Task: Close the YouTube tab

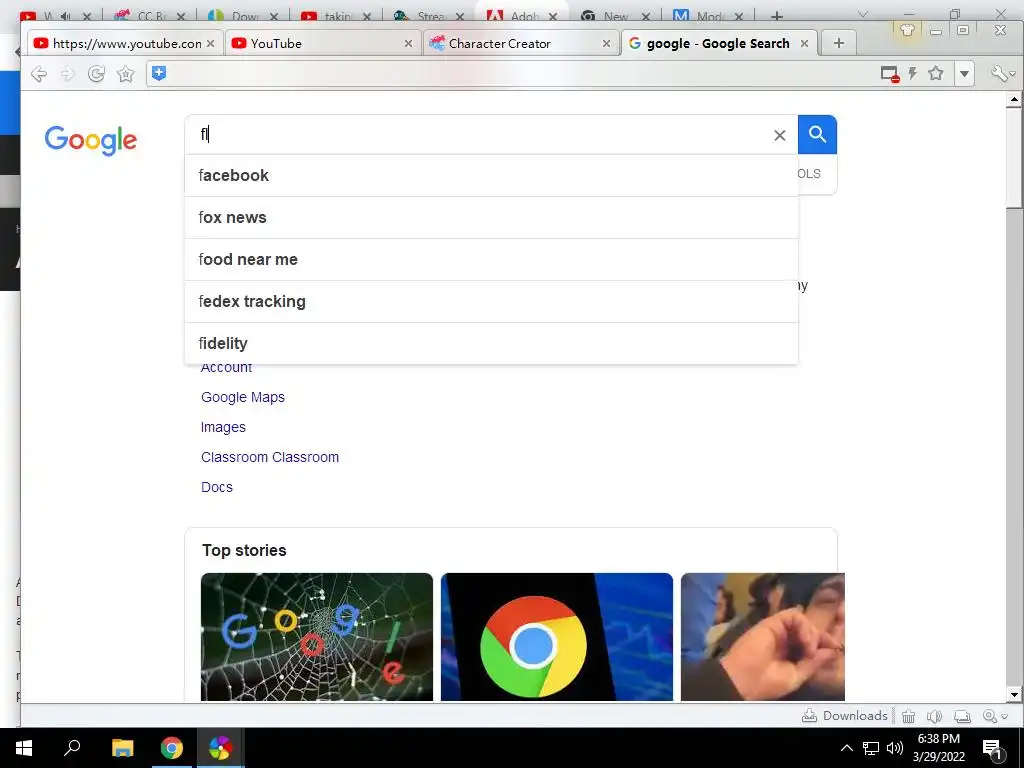Action: [408, 43]
